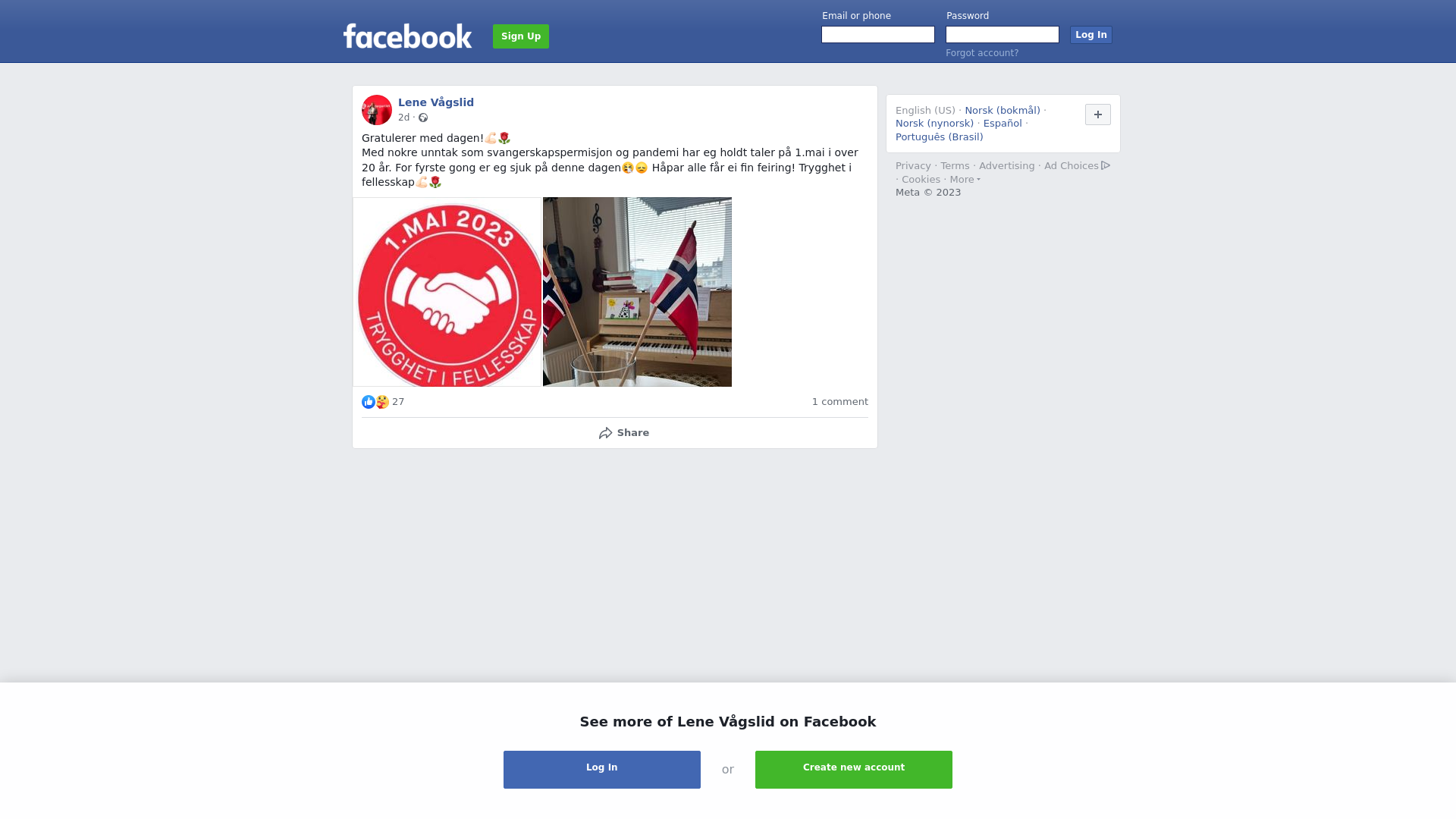View the 1 comment link

(x=840, y=402)
